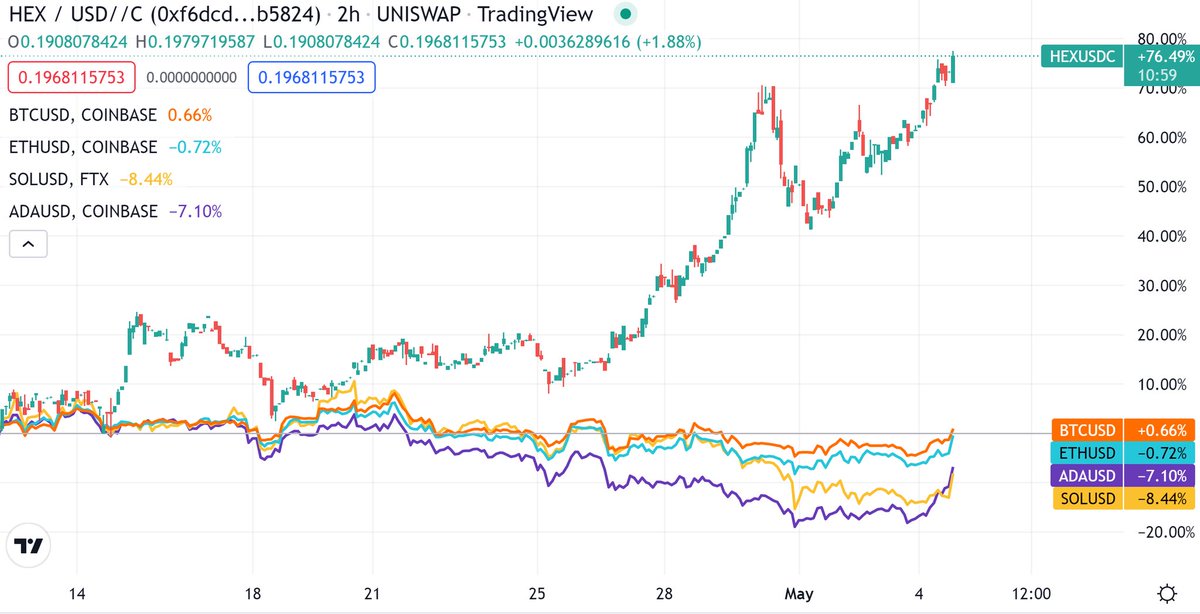Click the 12:00 label on time axis
The width and height of the screenshot is (1200, 614).
coord(1031,592)
